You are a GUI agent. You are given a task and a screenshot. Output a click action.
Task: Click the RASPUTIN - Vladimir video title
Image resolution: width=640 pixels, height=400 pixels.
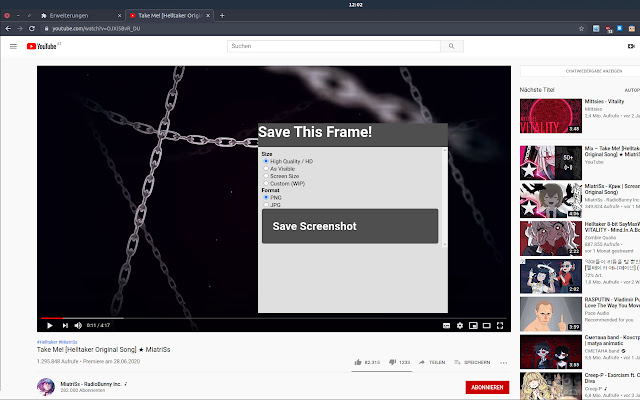(612, 302)
